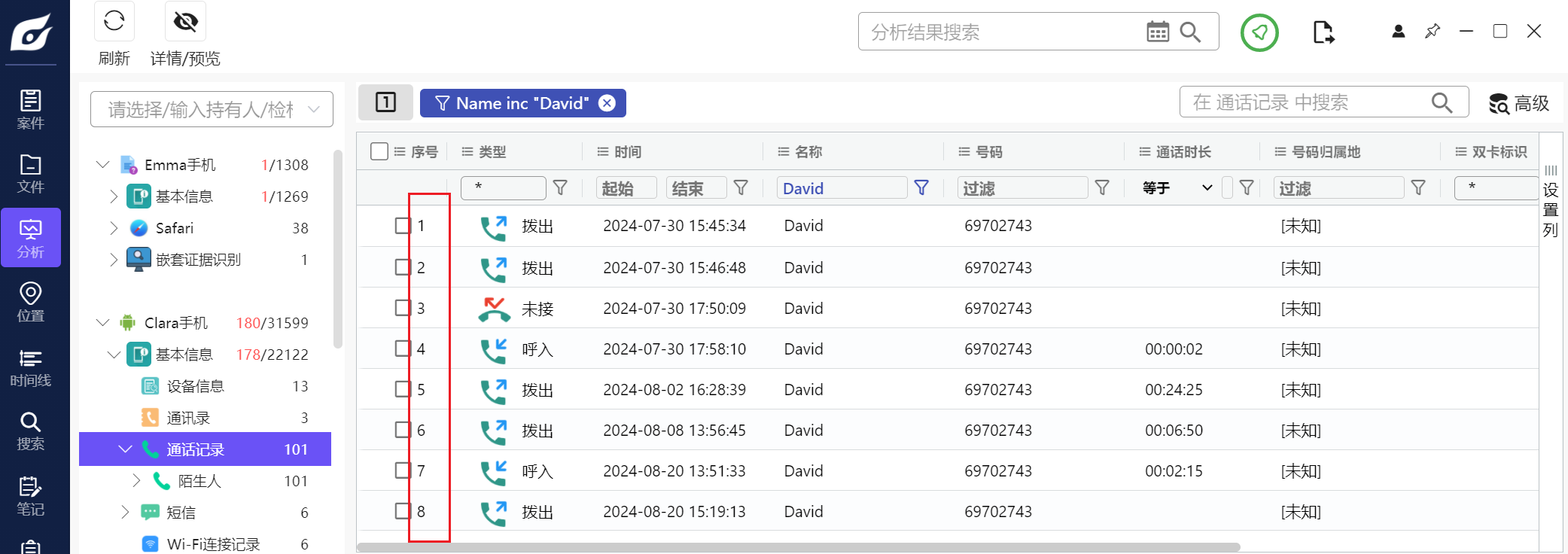
Task: Open the calendar date picker in search
Action: [1157, 32]
